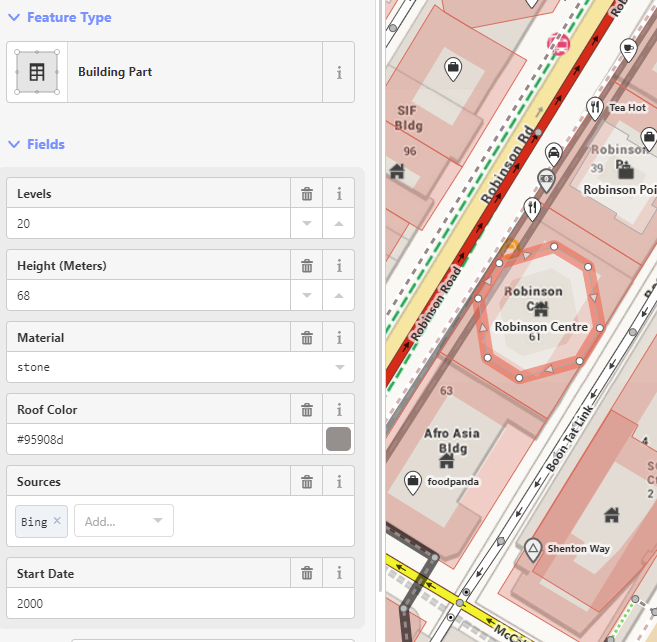The height and width of the screenshot is (642, 657).
Task: Delete the Start Date field
Action: pyautogui.click(x=307, y=573)
